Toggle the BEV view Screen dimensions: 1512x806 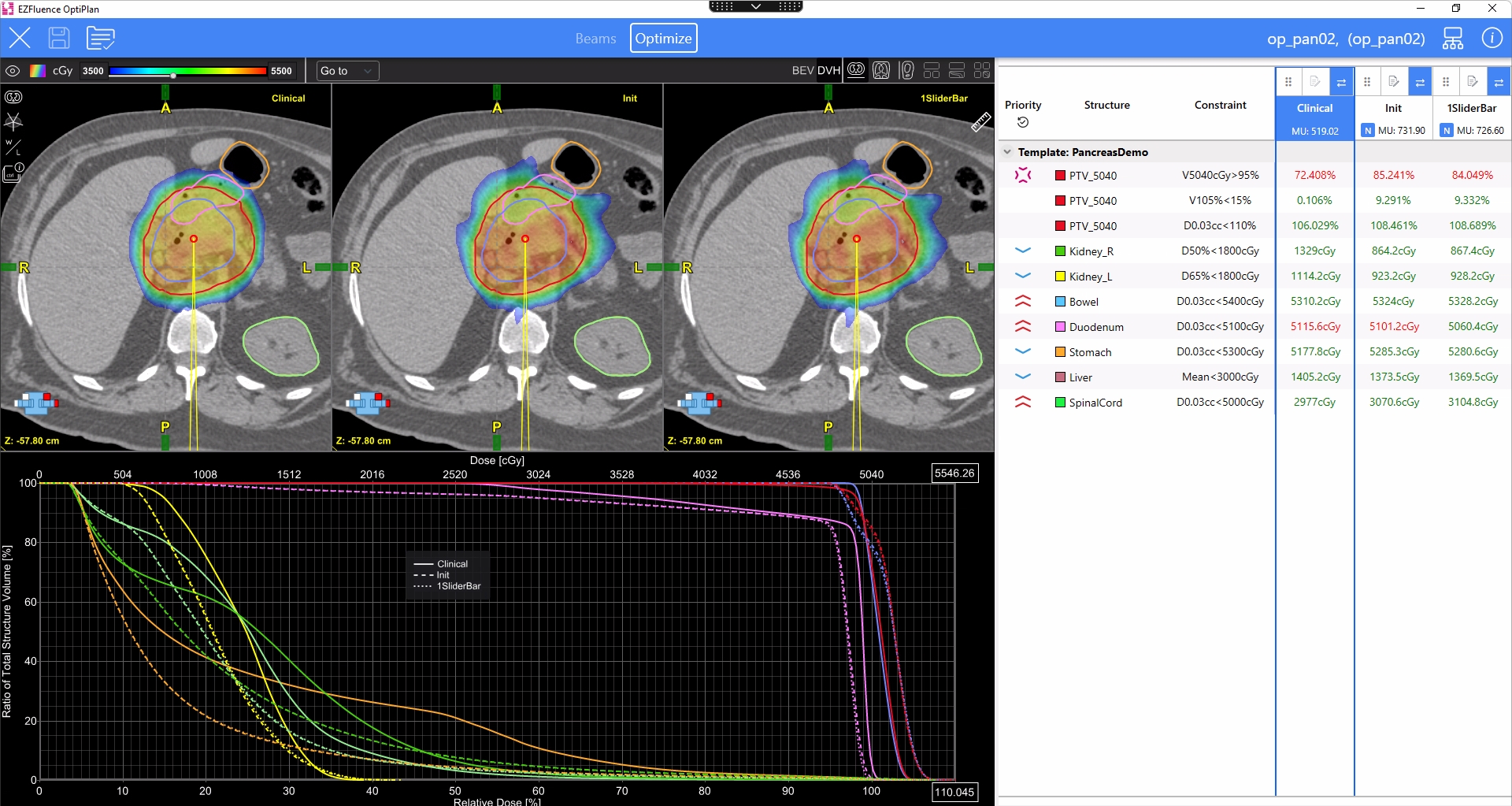click(x=803, y=71)
